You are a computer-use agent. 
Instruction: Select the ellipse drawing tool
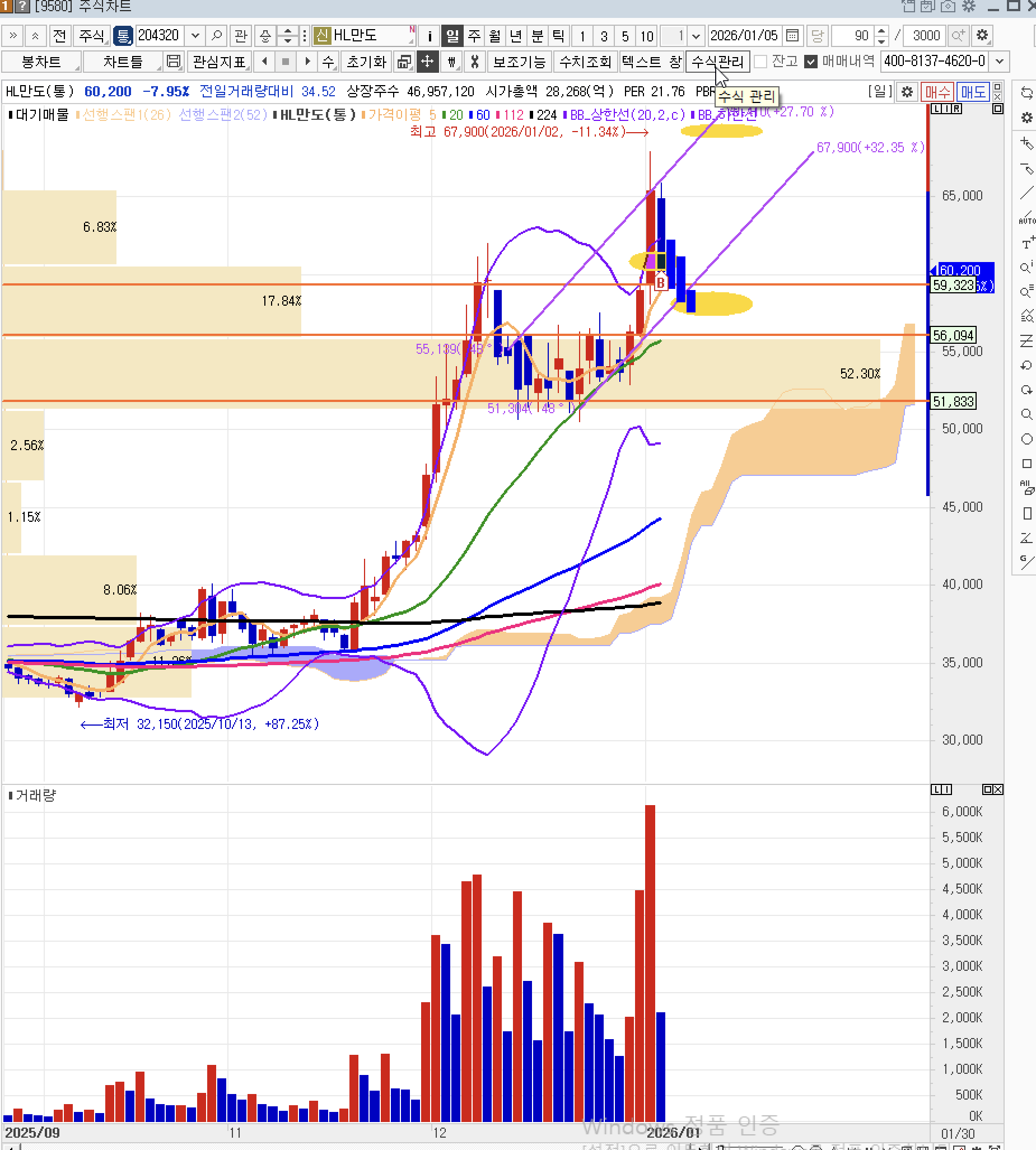coord(1026,439)
